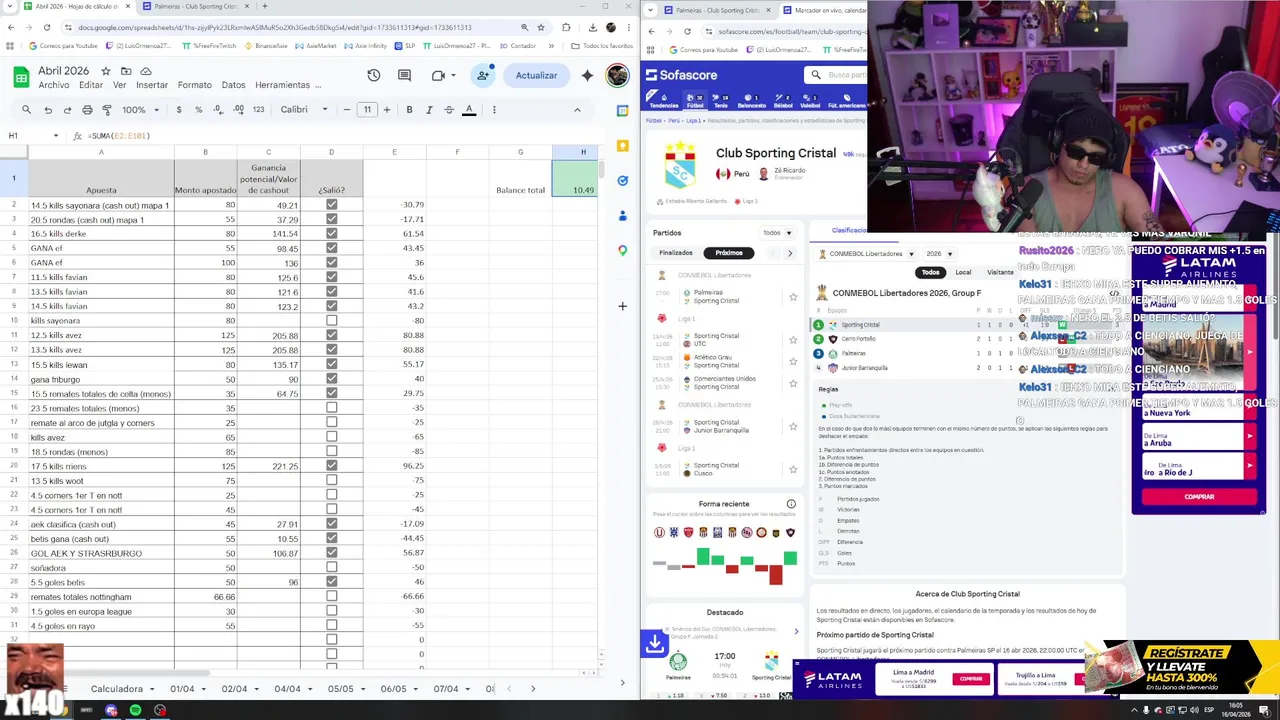
Task: Click the Sofascore search box
Action: click(838, 75)
